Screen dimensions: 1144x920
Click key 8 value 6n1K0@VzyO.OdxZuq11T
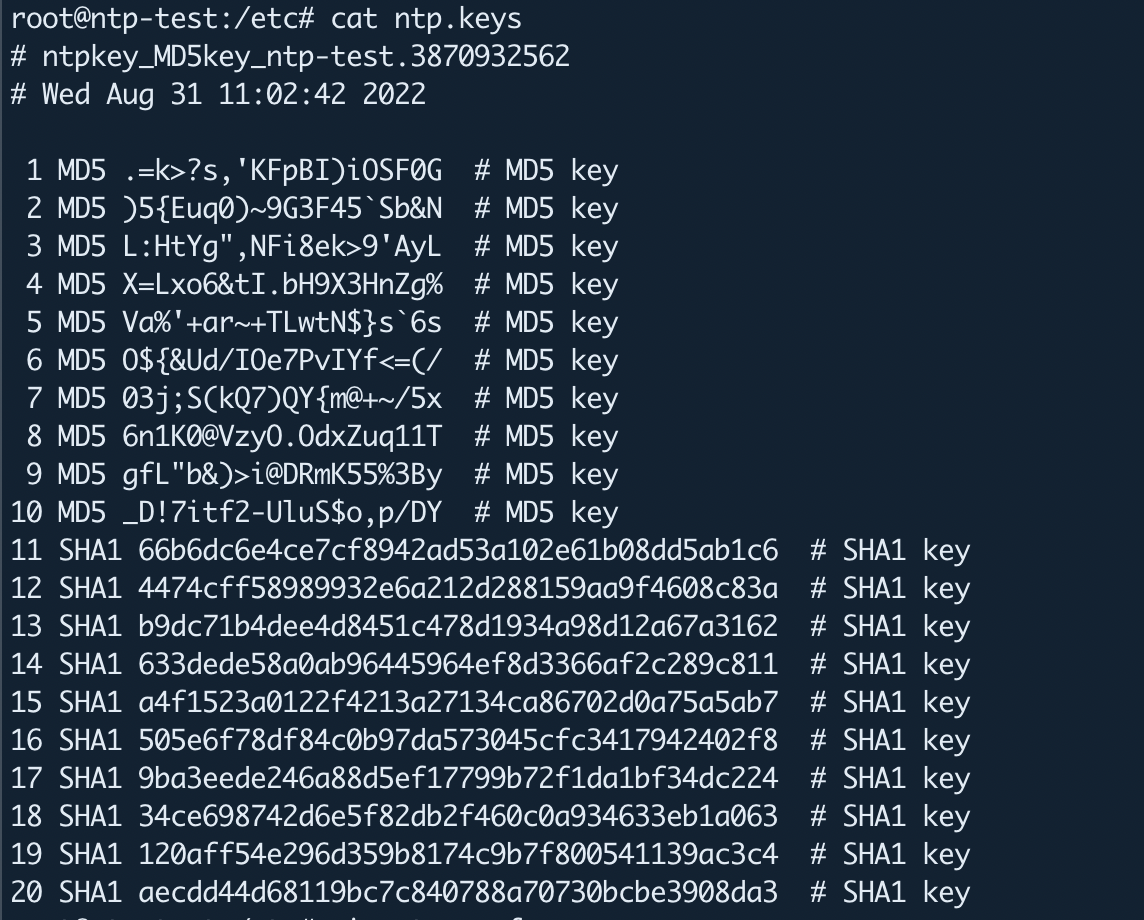pos(282,436)
